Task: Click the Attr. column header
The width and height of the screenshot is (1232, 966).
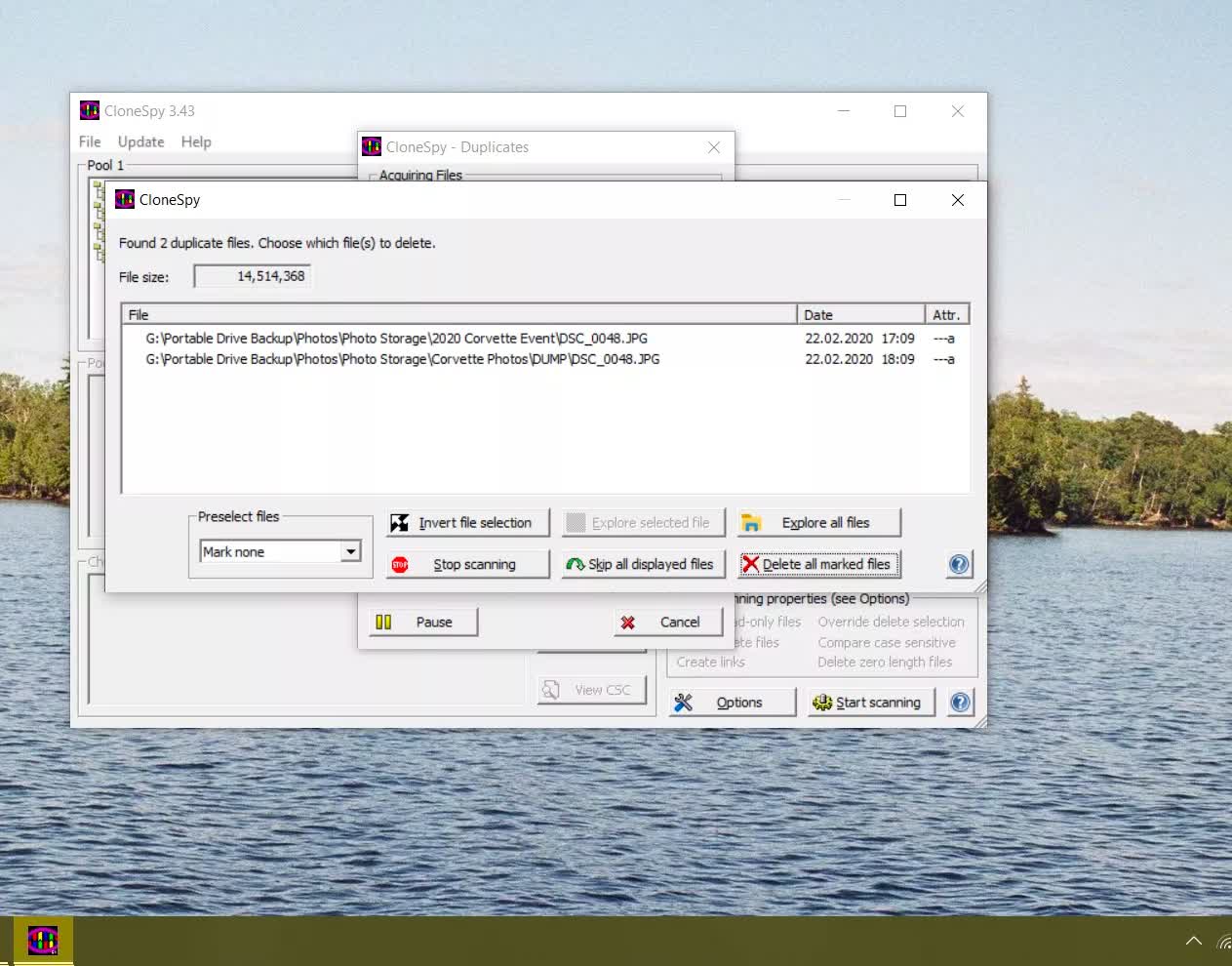Action: [x=945, y=315]
